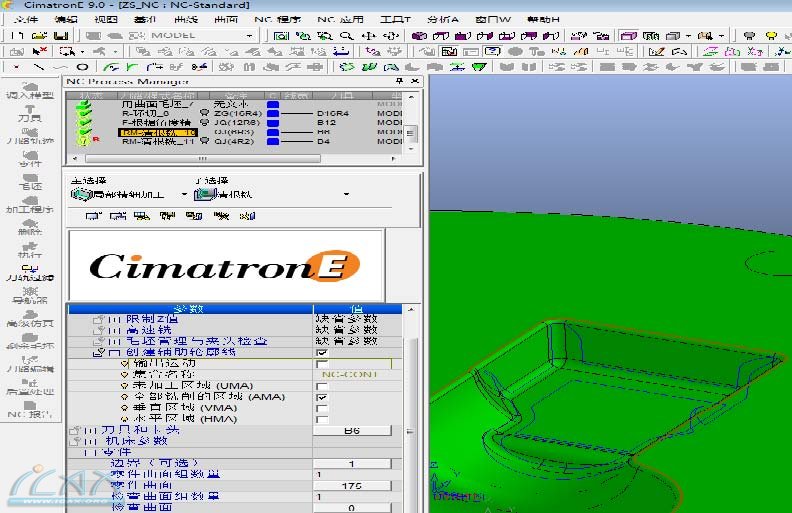Launch the 高级仿真 simulation sidebar icon
The image size is (792, 513).
click(30, 319)
